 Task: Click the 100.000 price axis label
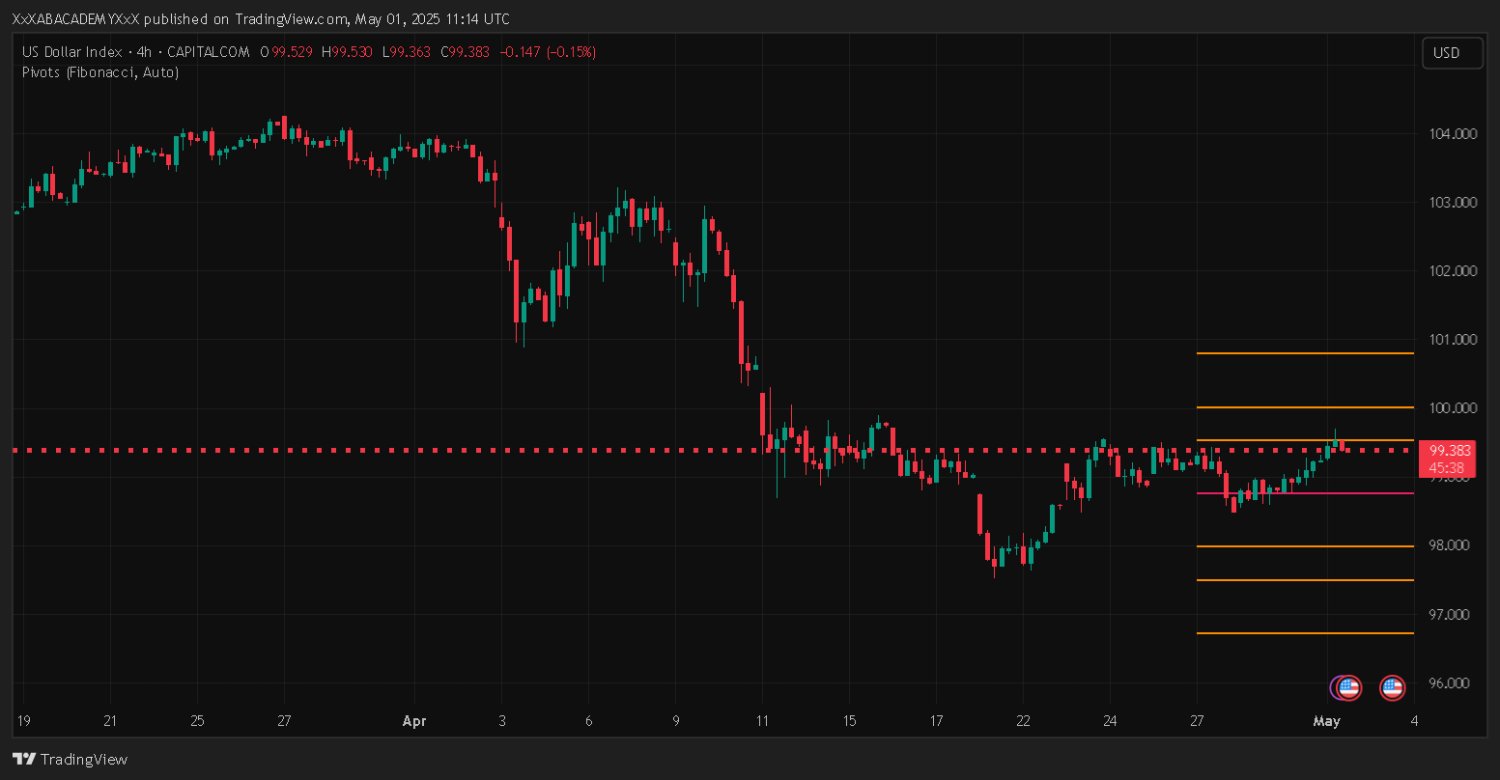coord(1450,408)
